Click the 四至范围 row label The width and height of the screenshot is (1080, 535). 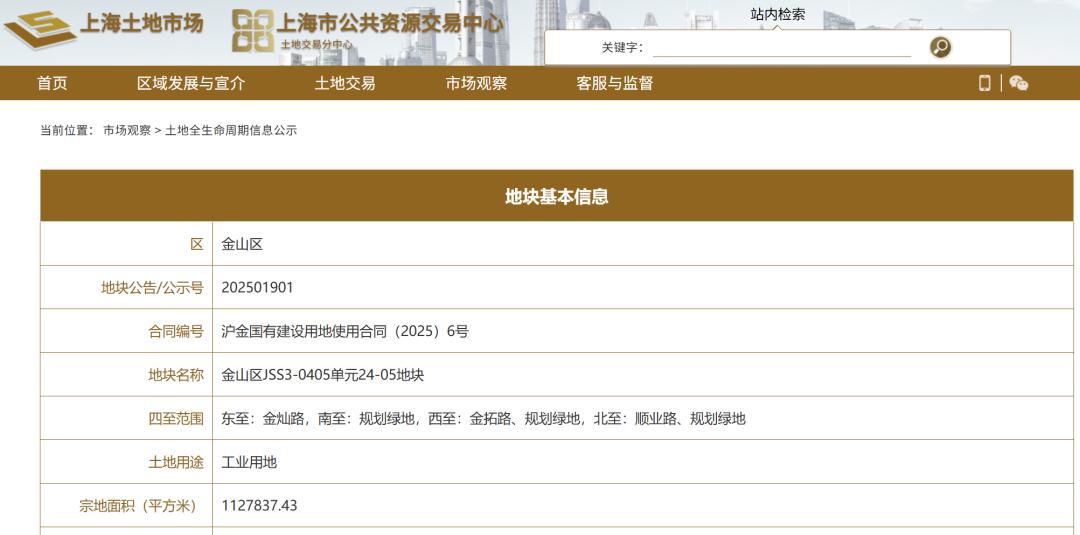tap(176, 418)
